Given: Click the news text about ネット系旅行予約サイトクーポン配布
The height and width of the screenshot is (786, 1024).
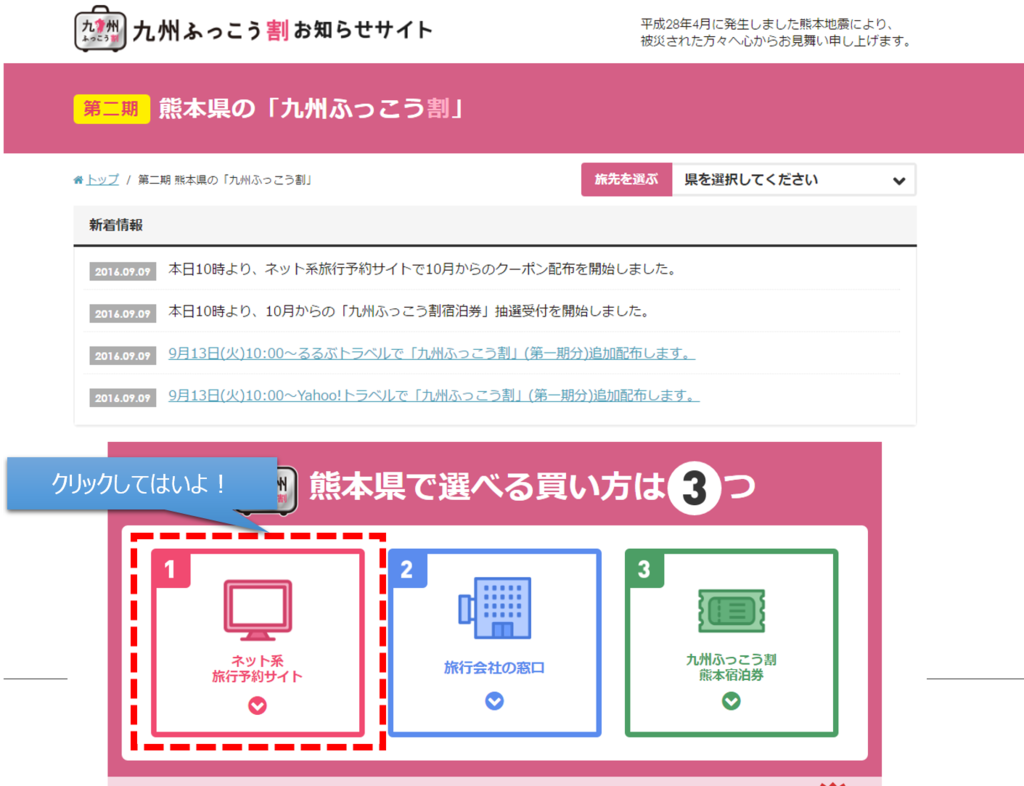Looking at the screenshot, I should 422,269.
